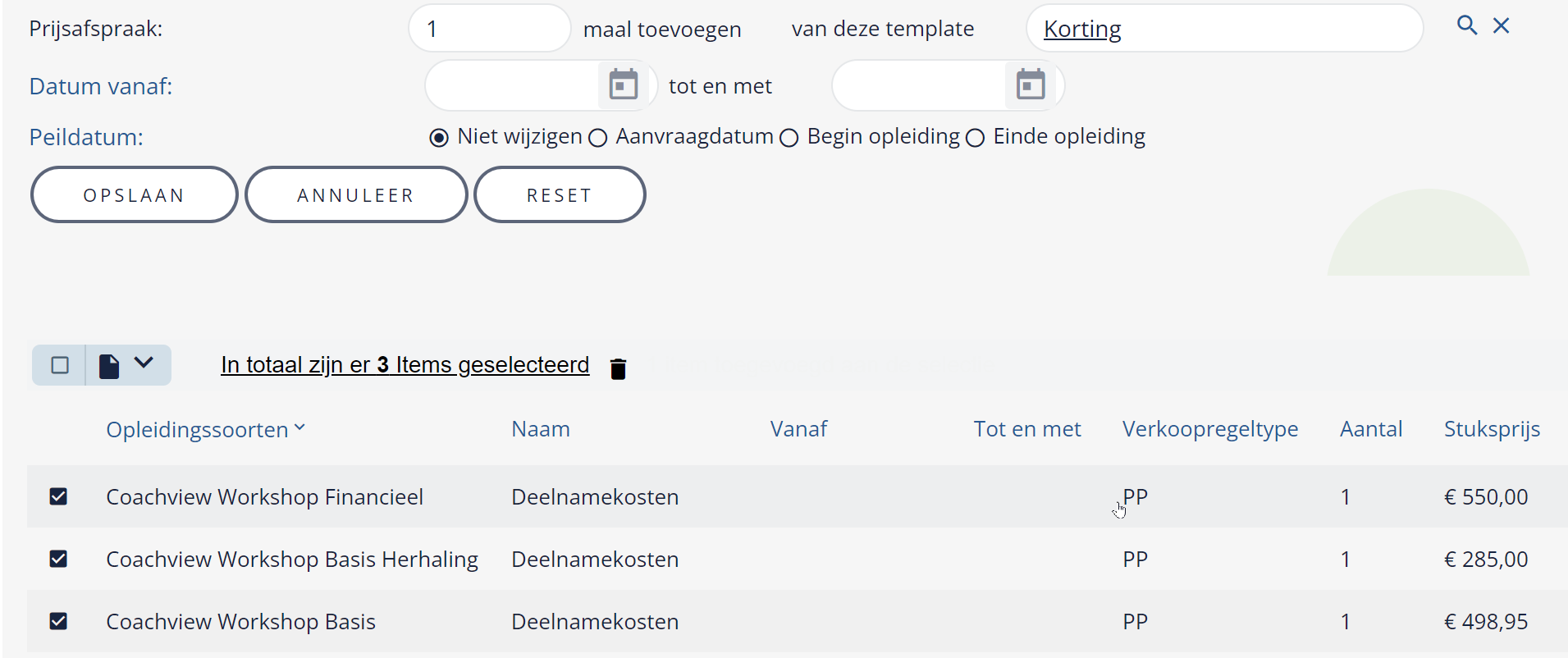This screenshot has width=1568, height=658.
Task: Uncheck the Coachview Workshop Basis Herhaling row
Action: [58, 559]
